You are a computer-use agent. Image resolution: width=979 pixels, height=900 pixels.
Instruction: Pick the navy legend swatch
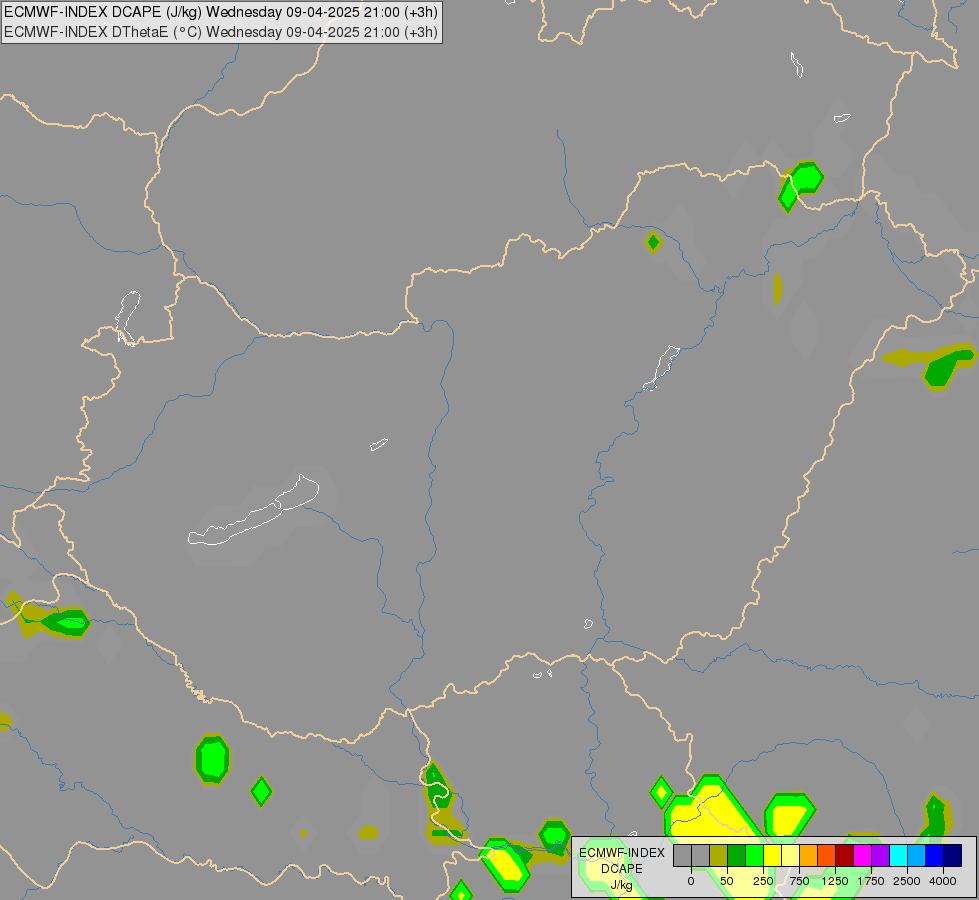(x=953, y=855)
